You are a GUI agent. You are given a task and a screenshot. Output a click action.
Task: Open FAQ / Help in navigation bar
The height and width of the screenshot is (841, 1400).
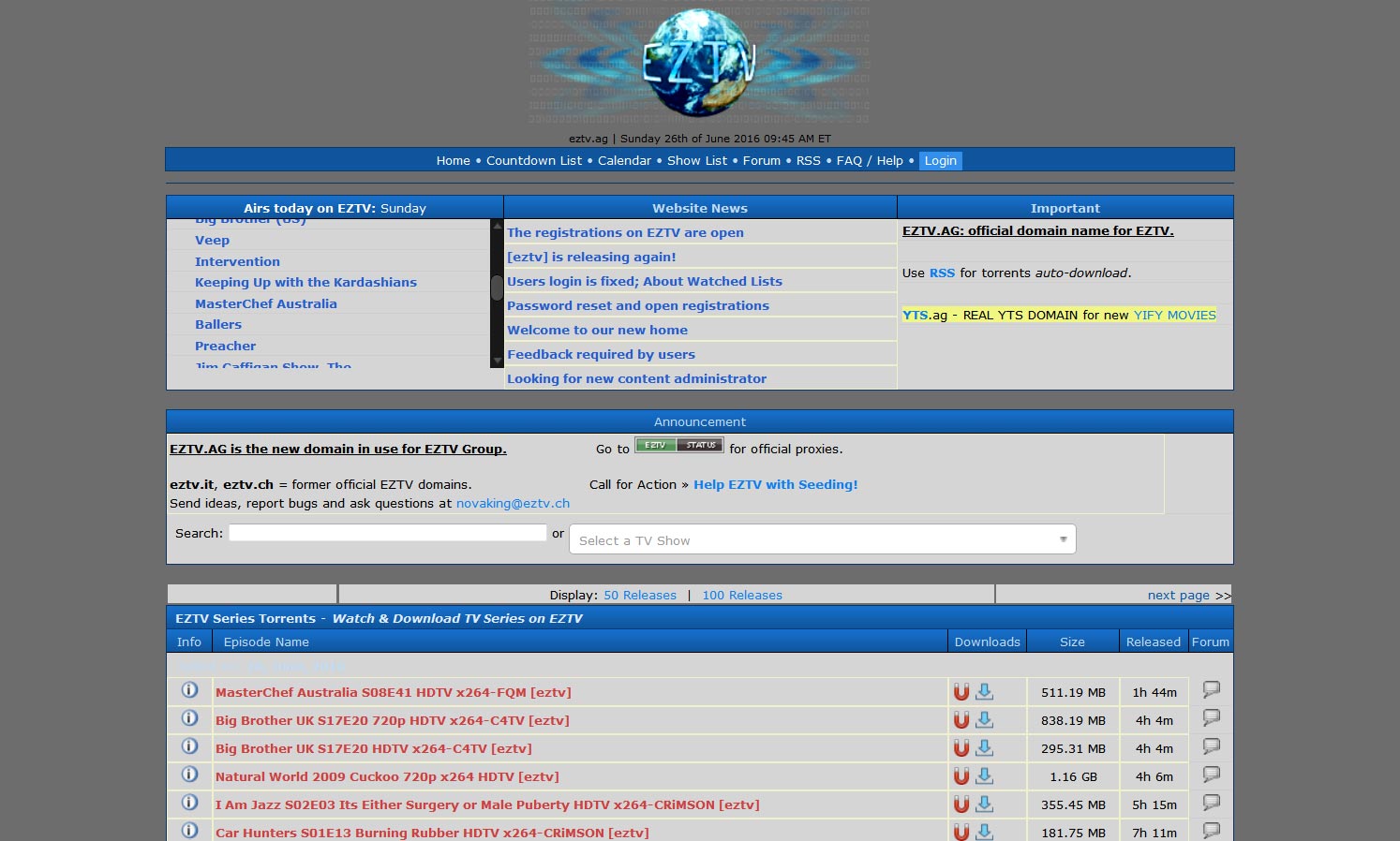pyautogui.click(x=870, y=161)
